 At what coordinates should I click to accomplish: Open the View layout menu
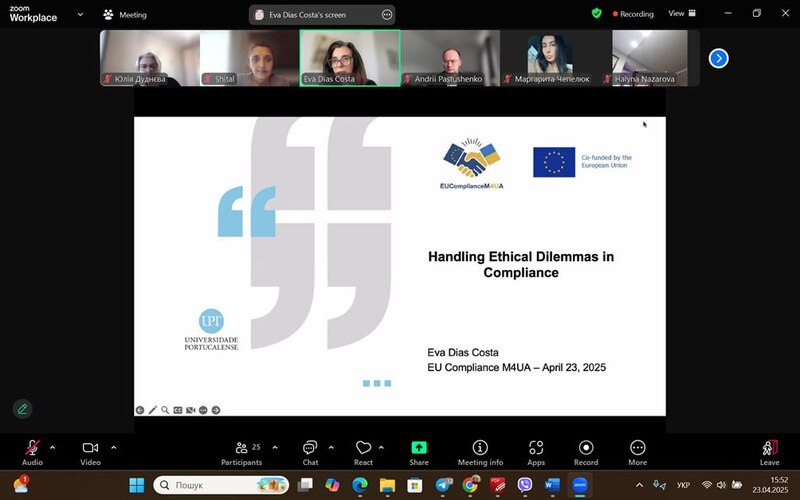(x=682, y=13)
